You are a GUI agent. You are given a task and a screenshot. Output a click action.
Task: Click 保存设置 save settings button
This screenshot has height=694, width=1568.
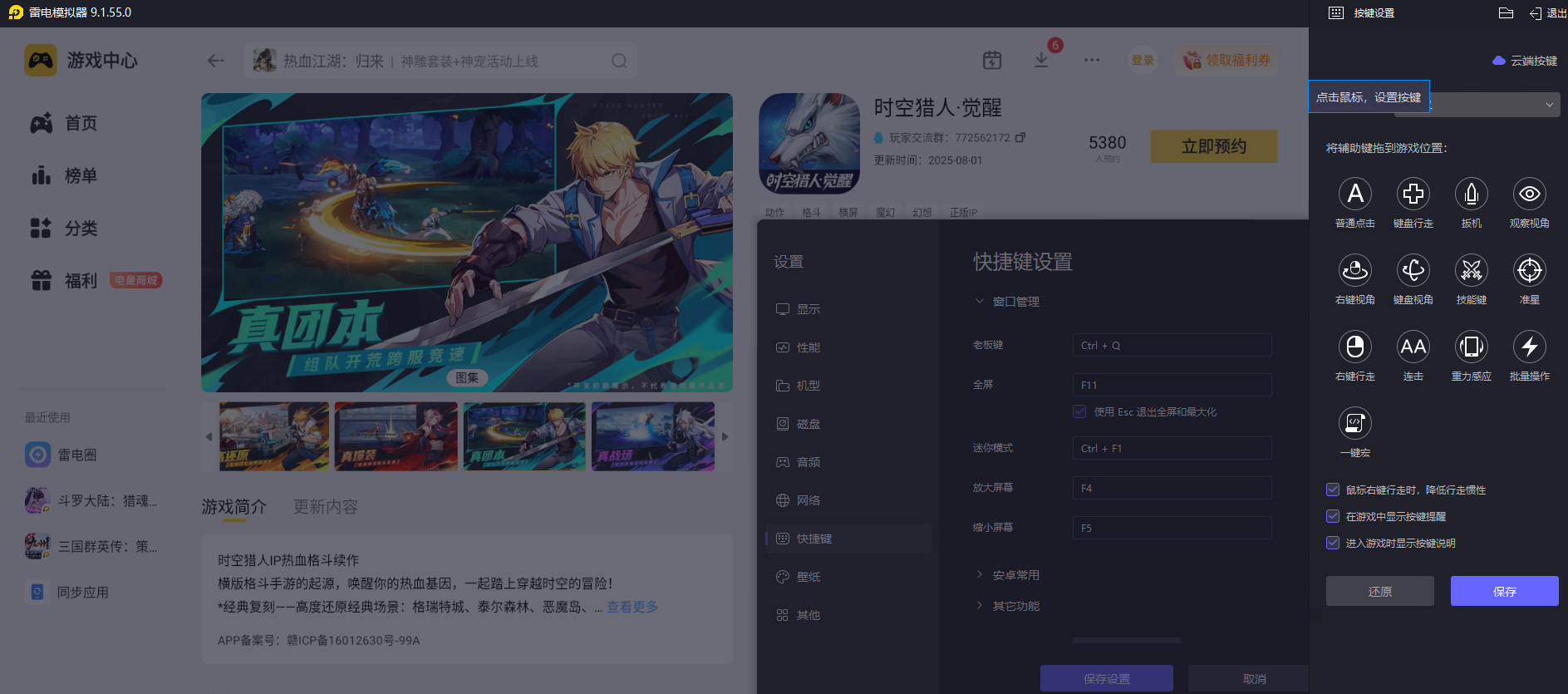(1106, 678)
